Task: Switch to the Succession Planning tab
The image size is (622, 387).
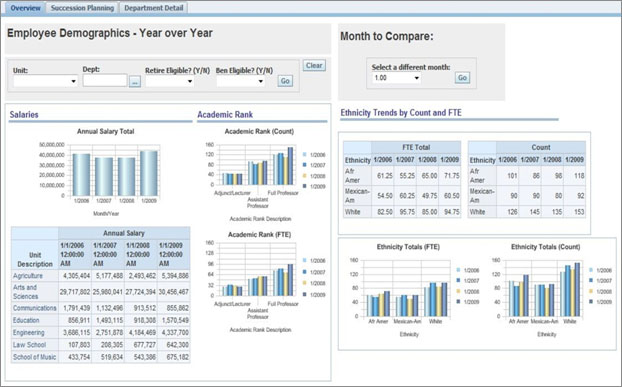Action: [x=83, y=8]
